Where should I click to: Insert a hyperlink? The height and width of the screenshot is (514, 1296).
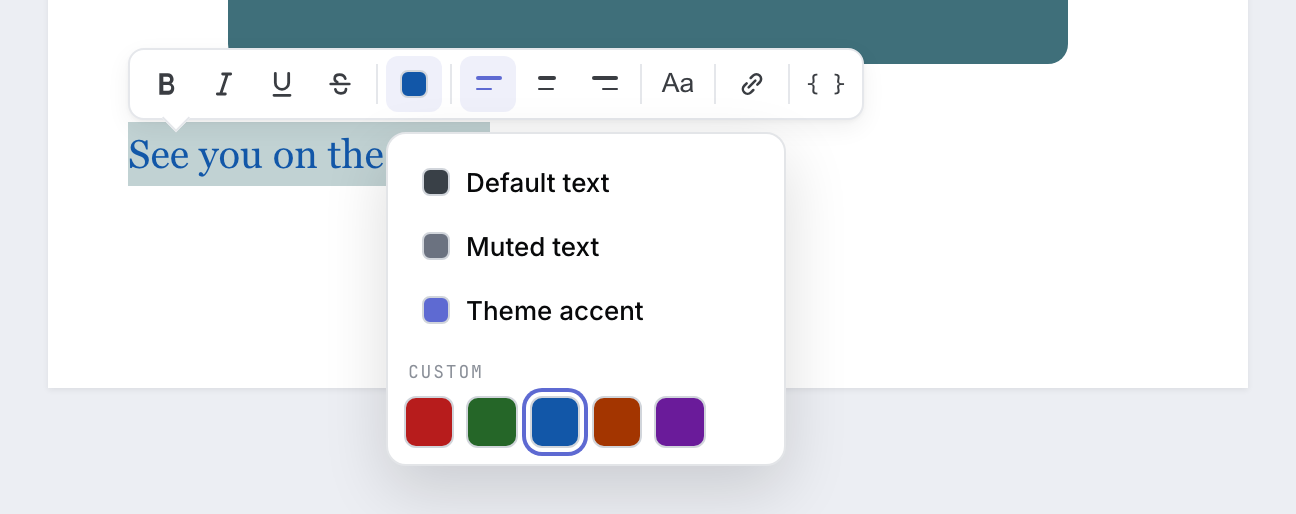tap(752, 84)
